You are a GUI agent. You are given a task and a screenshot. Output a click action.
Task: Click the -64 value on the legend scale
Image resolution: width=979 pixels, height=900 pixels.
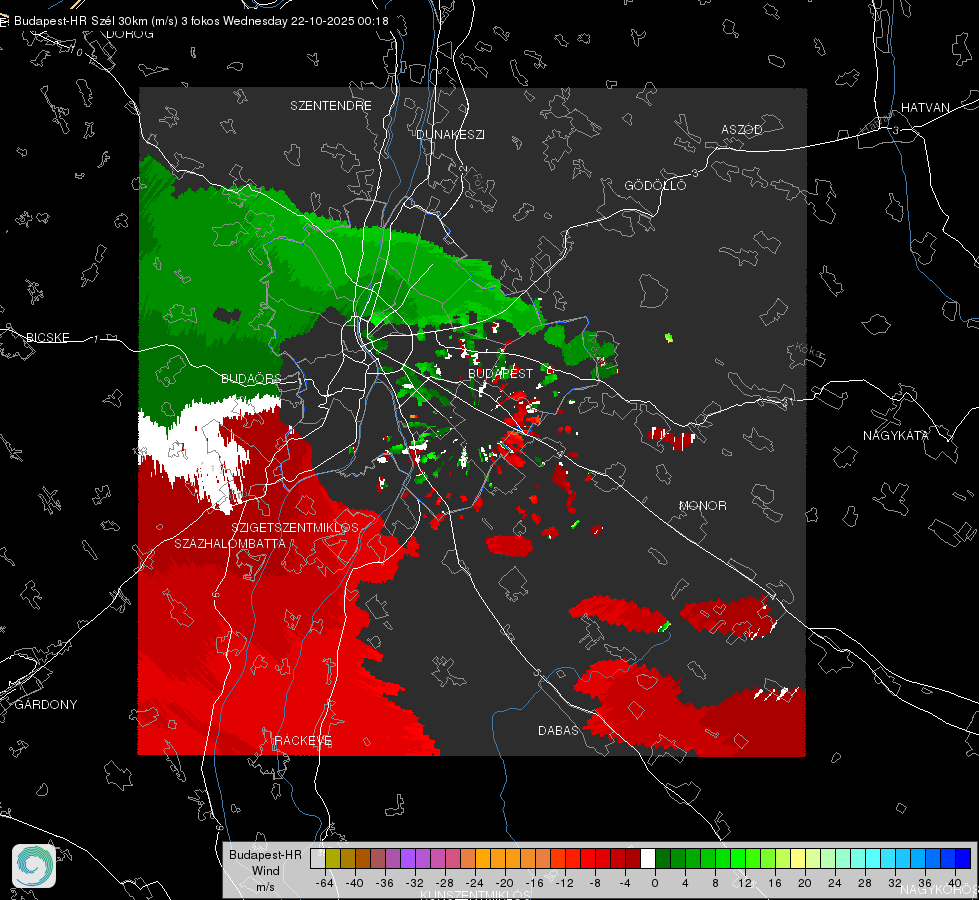pos(325,883)
